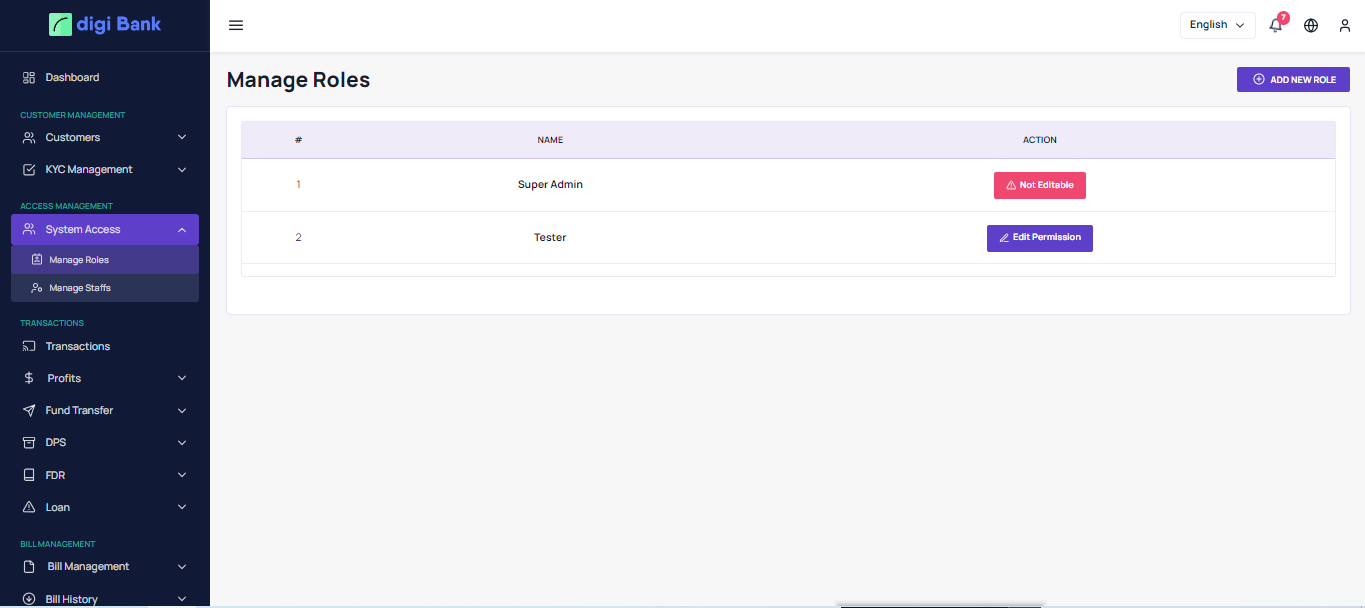Click the DPS archive box icon
Viewport: 1365px width, 608px height.
coord(29,442)
